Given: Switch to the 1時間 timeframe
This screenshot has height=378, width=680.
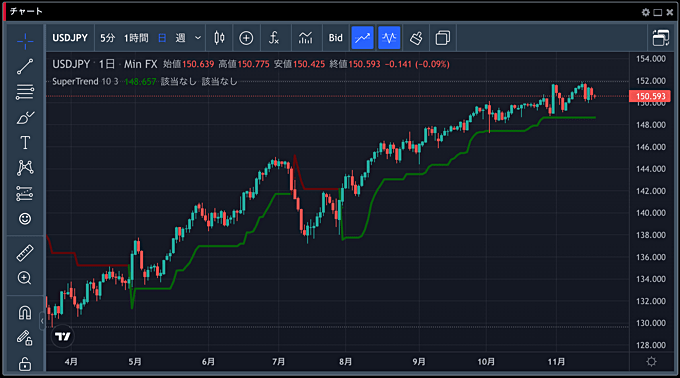Looking at the screenshot, I should point(136,38).
